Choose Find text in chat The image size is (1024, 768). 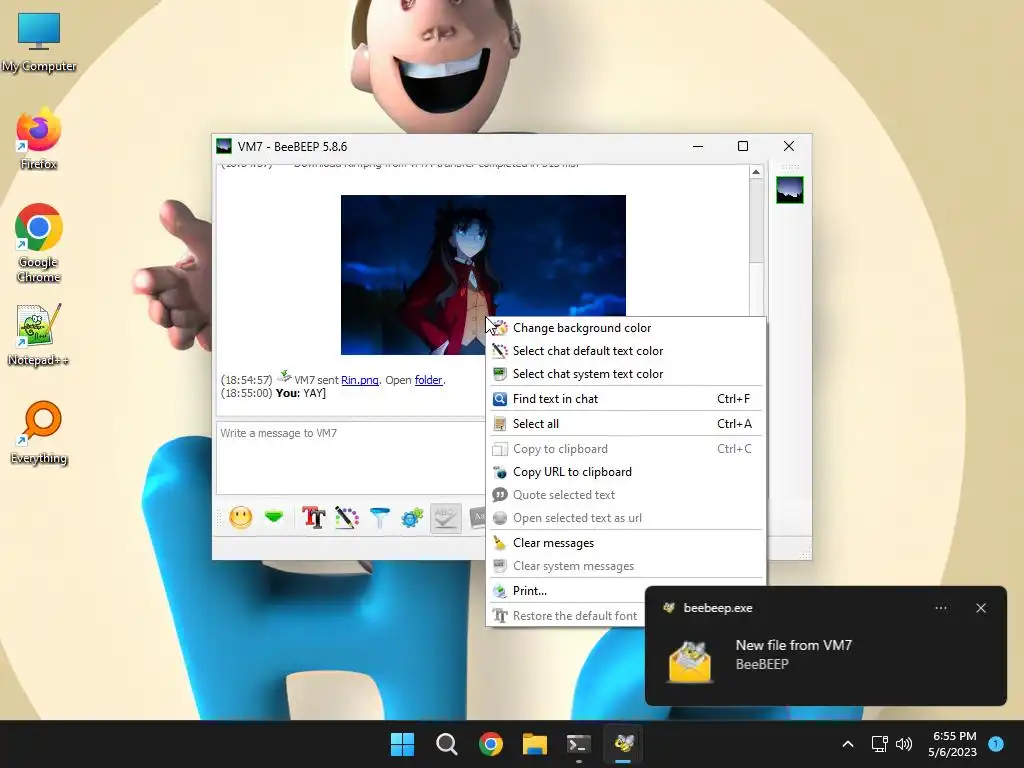click(x=626, y=399)
